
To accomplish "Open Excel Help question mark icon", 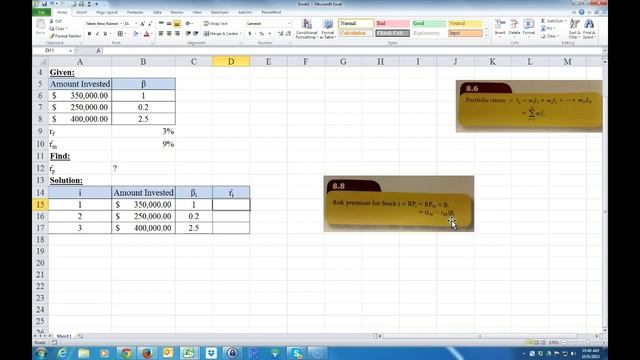I will pos(581,12).
